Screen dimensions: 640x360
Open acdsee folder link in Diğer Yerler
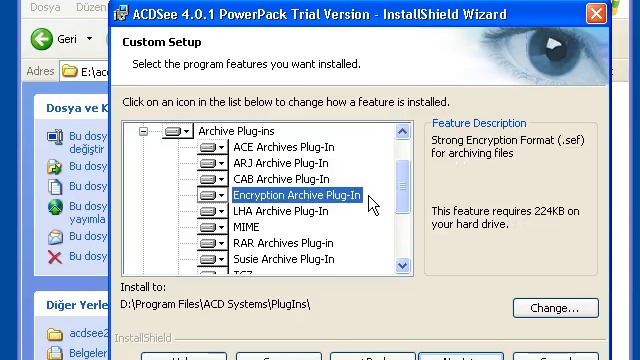click(x=89, y=333)
